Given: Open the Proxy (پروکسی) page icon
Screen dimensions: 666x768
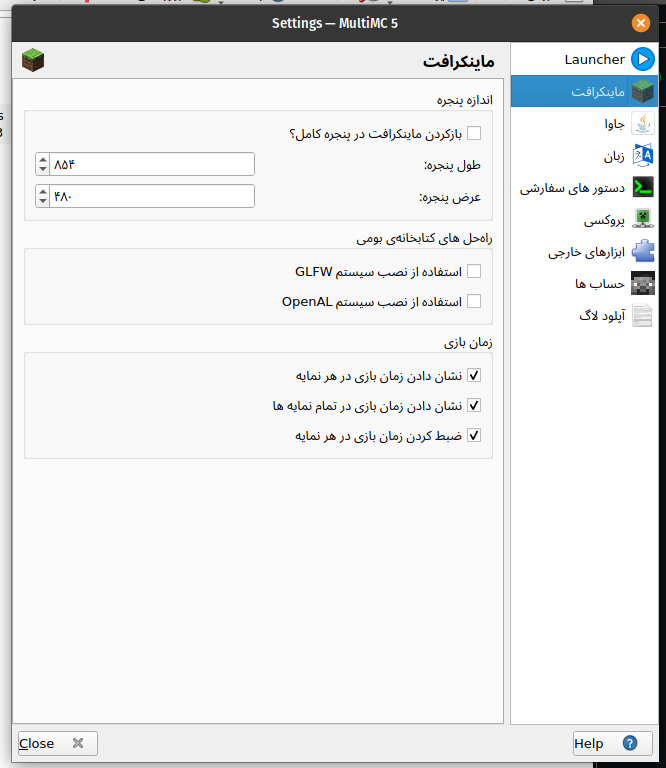Looking at the screenshot, I should click(x=642, y=219).
